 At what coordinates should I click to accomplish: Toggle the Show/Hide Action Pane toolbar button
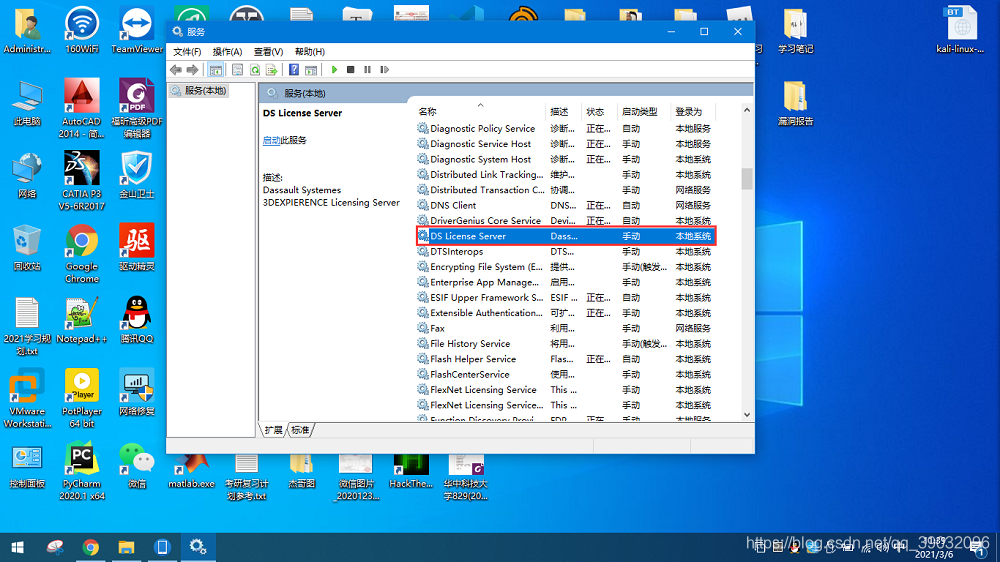pos(311,70)
